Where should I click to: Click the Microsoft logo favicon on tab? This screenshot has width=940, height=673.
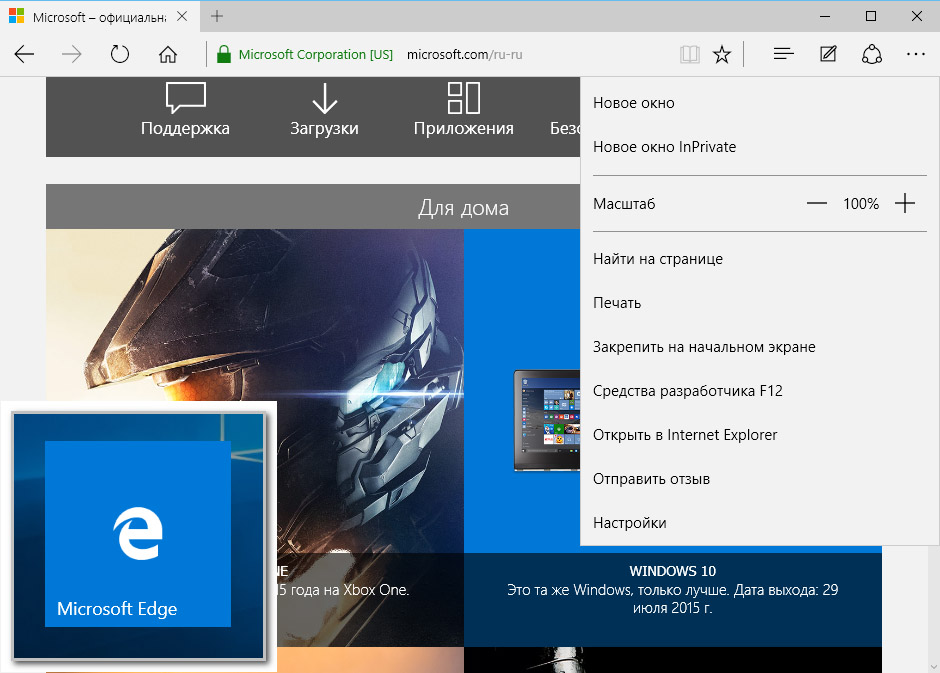[17, 16]
